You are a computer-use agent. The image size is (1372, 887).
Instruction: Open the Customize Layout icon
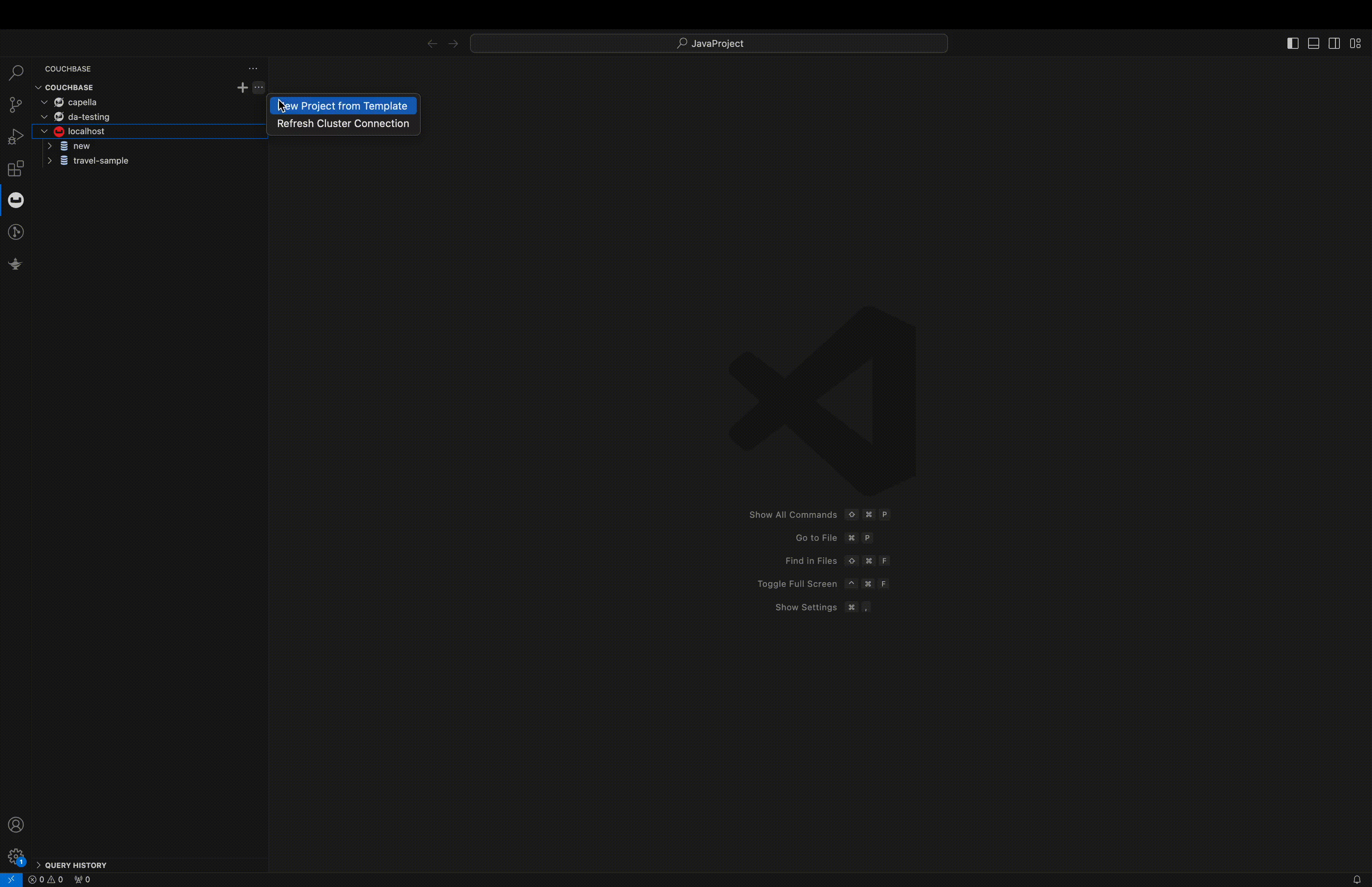point(1355,43)
